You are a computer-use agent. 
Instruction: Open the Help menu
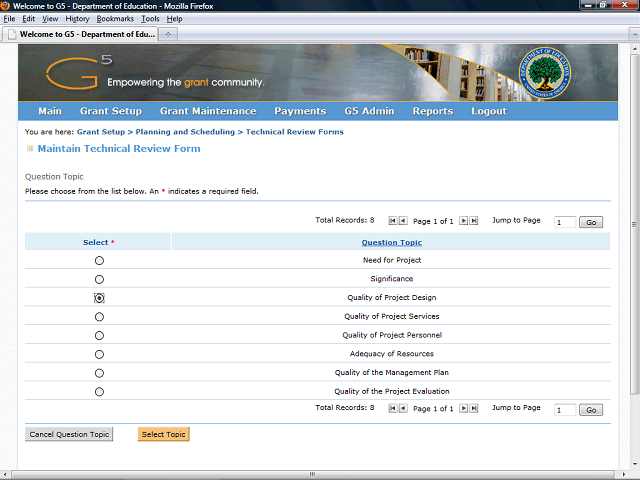pyautogui.click(x=174, y=19)
